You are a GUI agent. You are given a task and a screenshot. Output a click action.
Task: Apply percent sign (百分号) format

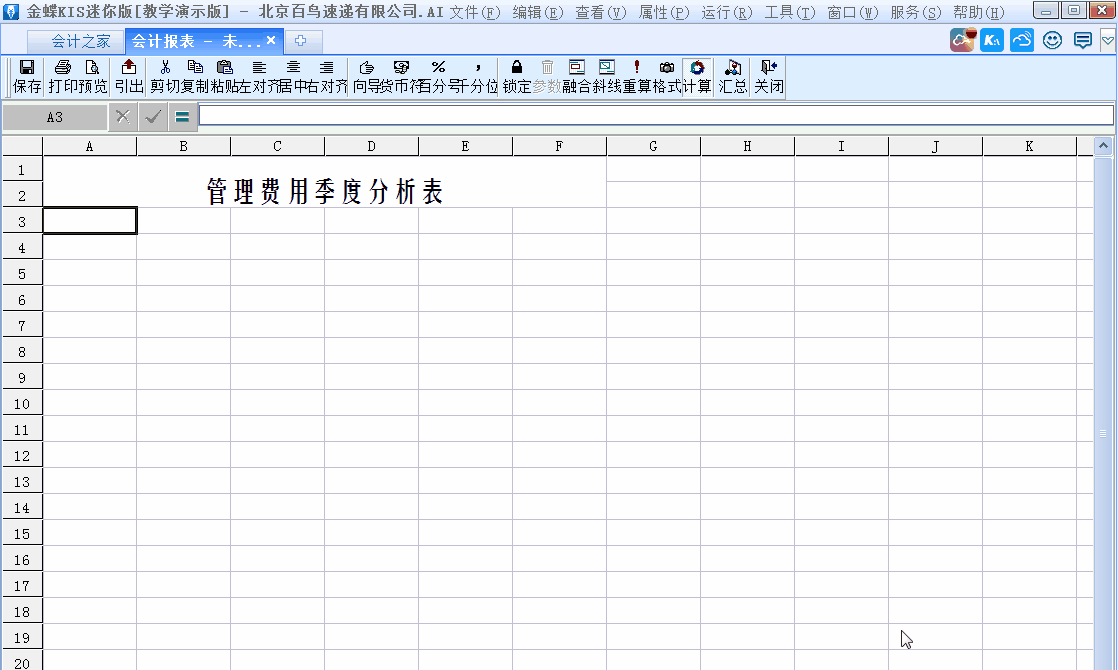click(438, 68)
